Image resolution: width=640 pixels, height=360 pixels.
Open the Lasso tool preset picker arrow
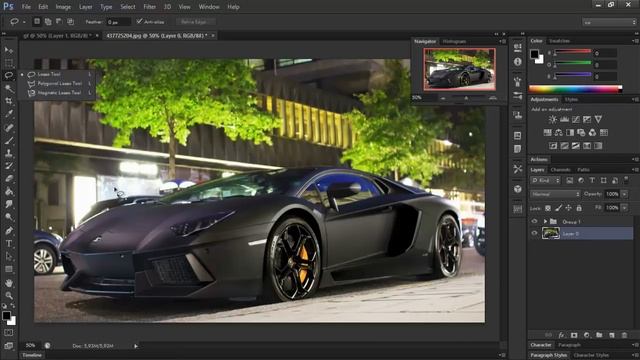pos(24,22)
